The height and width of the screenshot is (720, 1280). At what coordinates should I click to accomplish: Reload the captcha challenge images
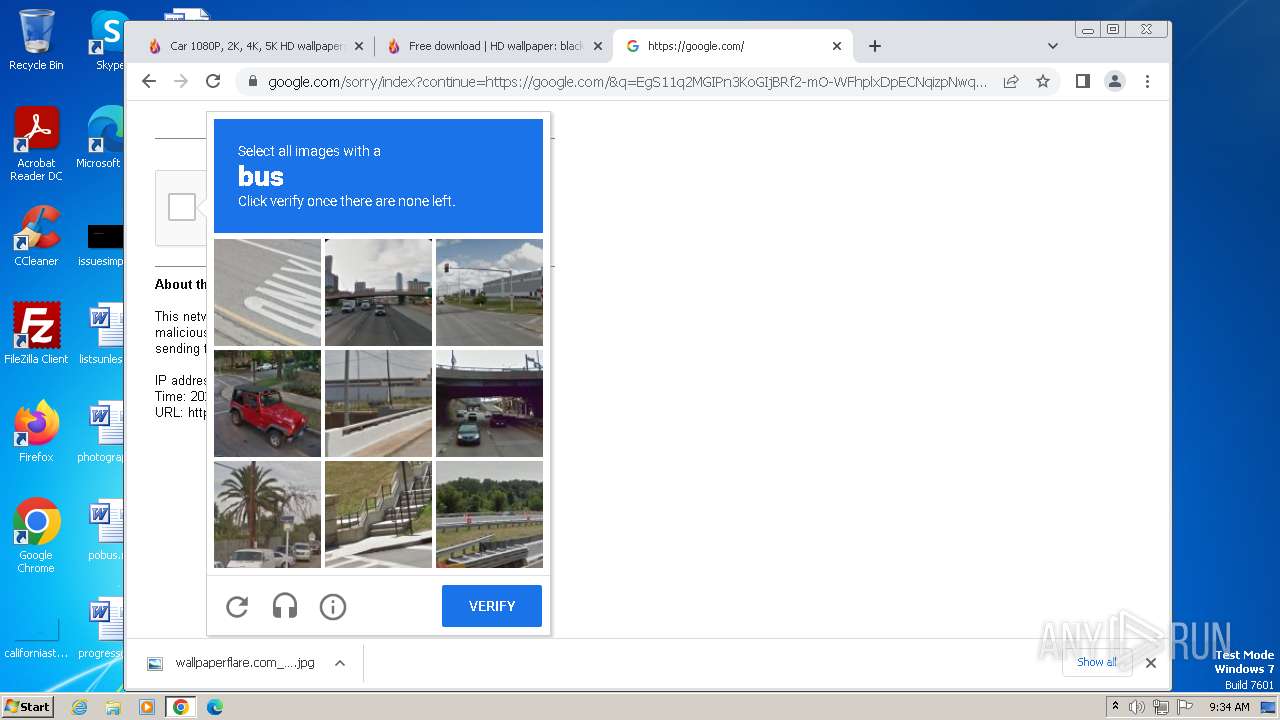click(x=237, y=606)
